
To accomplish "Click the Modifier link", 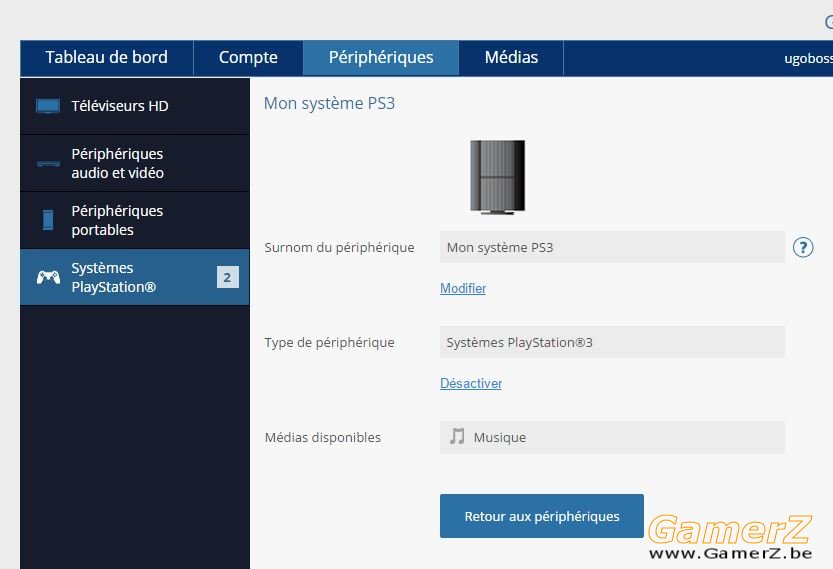I will coord(463,288).
